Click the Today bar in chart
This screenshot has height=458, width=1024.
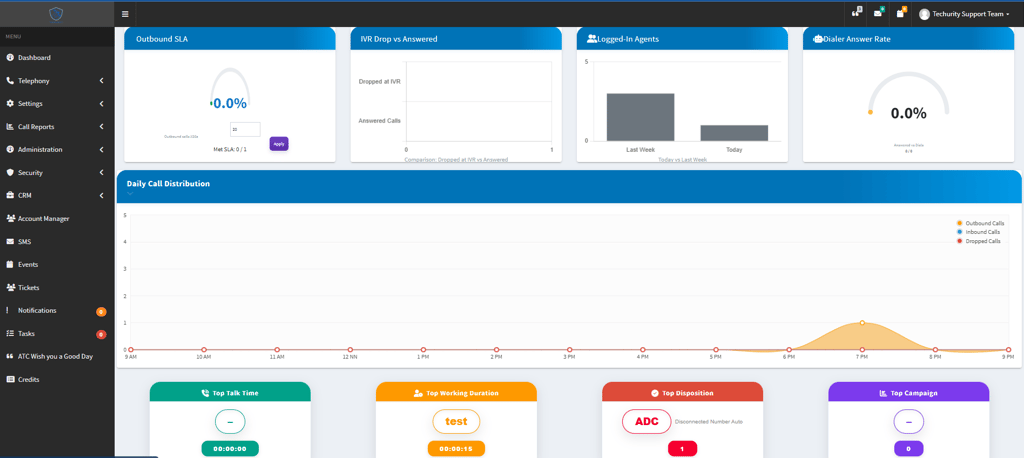click(734, 133)
